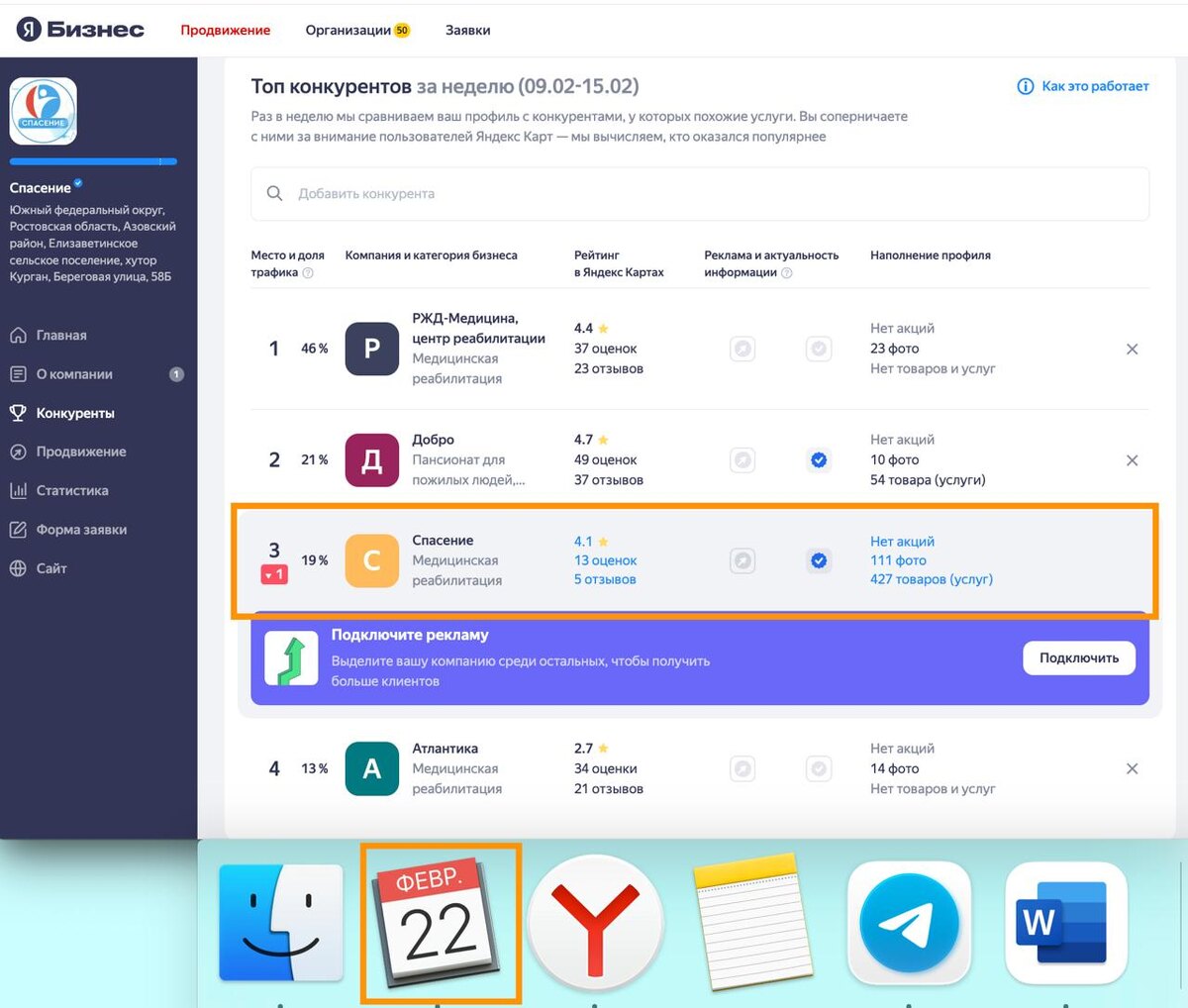Viewport: 1188px width, 1008px height.
Task: Click the green arrow icon in the ad banner
Action: 291,658
